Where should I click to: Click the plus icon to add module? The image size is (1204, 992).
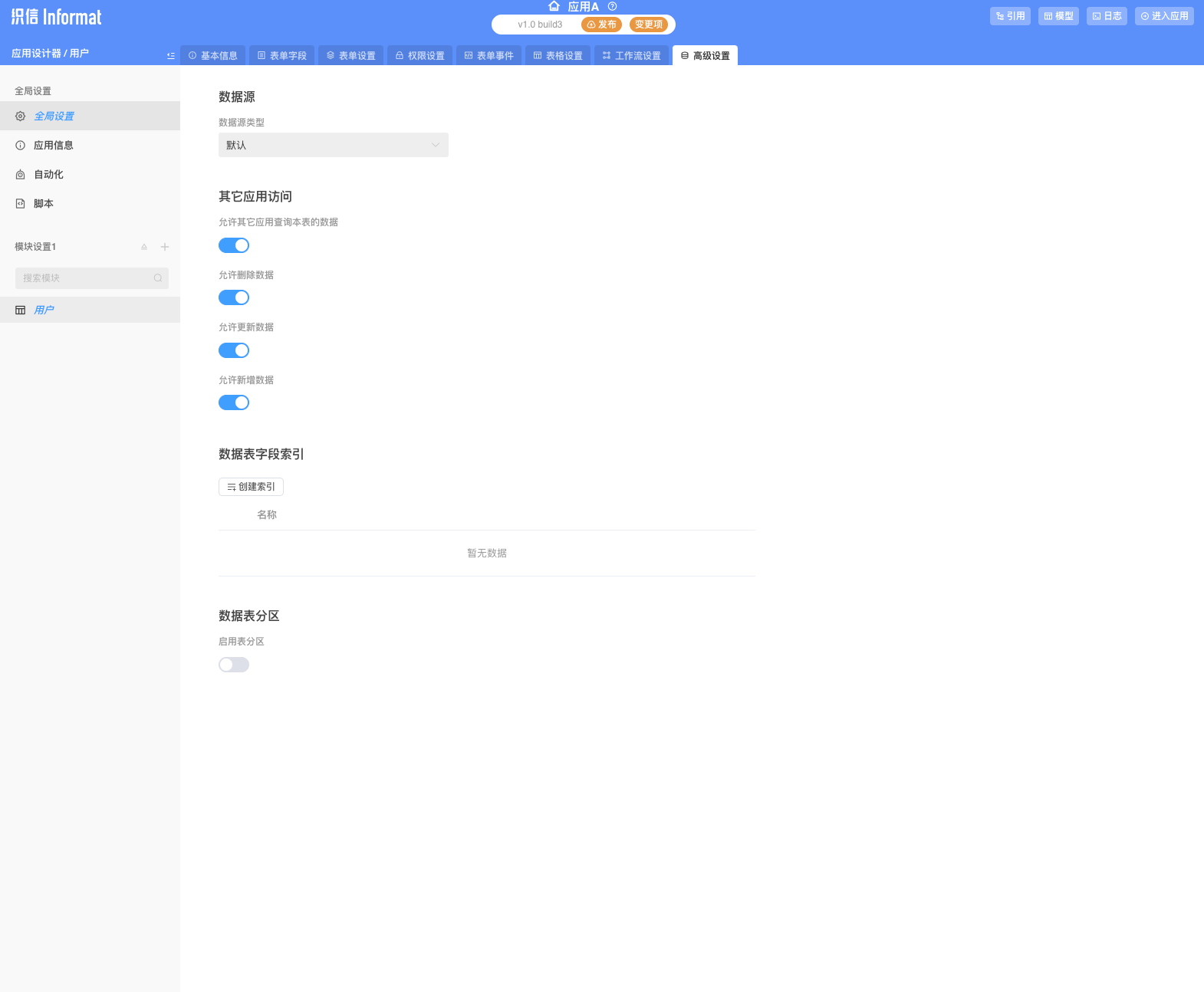point(165,247)
